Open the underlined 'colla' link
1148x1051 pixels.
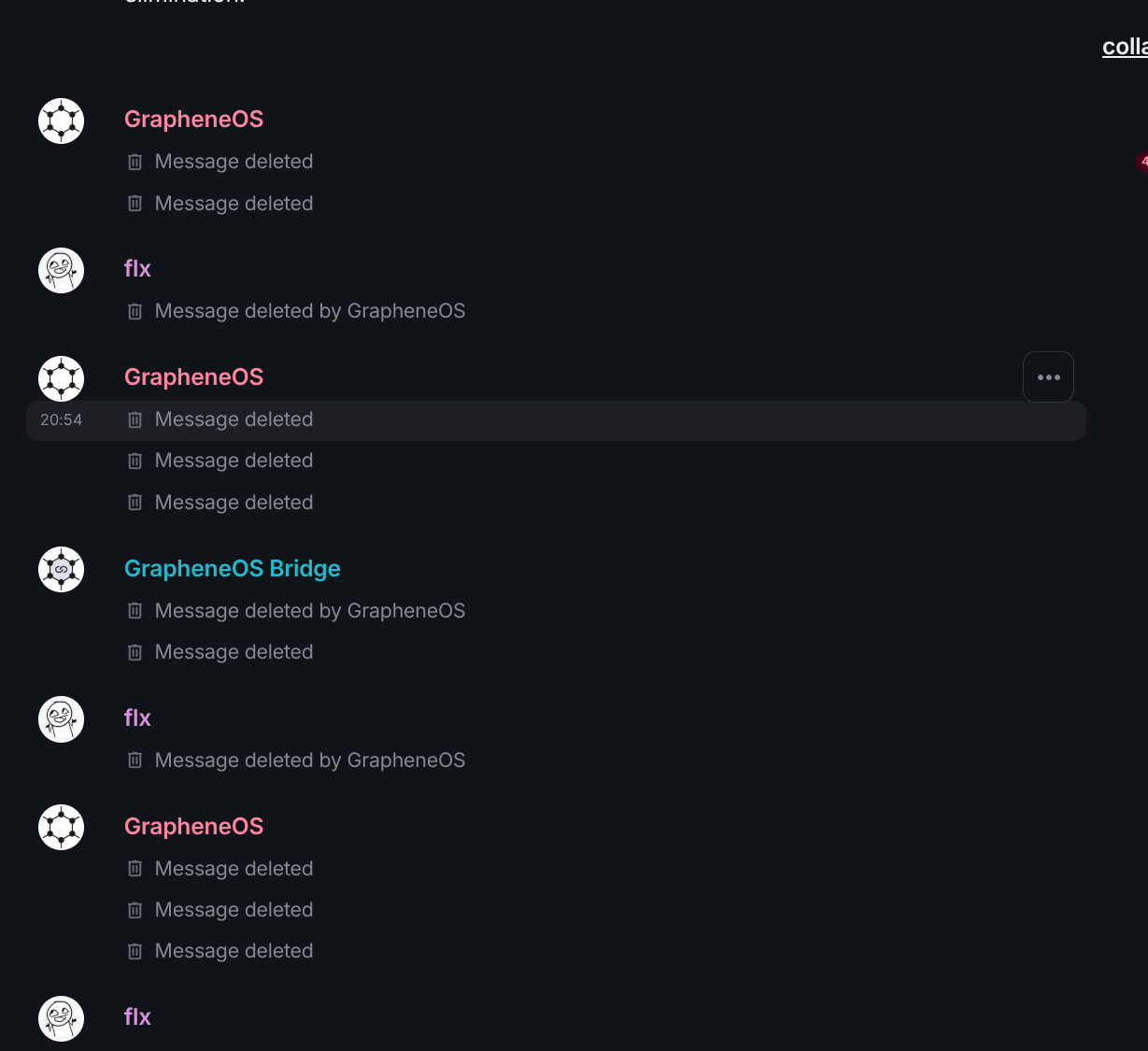point(1125,47)
